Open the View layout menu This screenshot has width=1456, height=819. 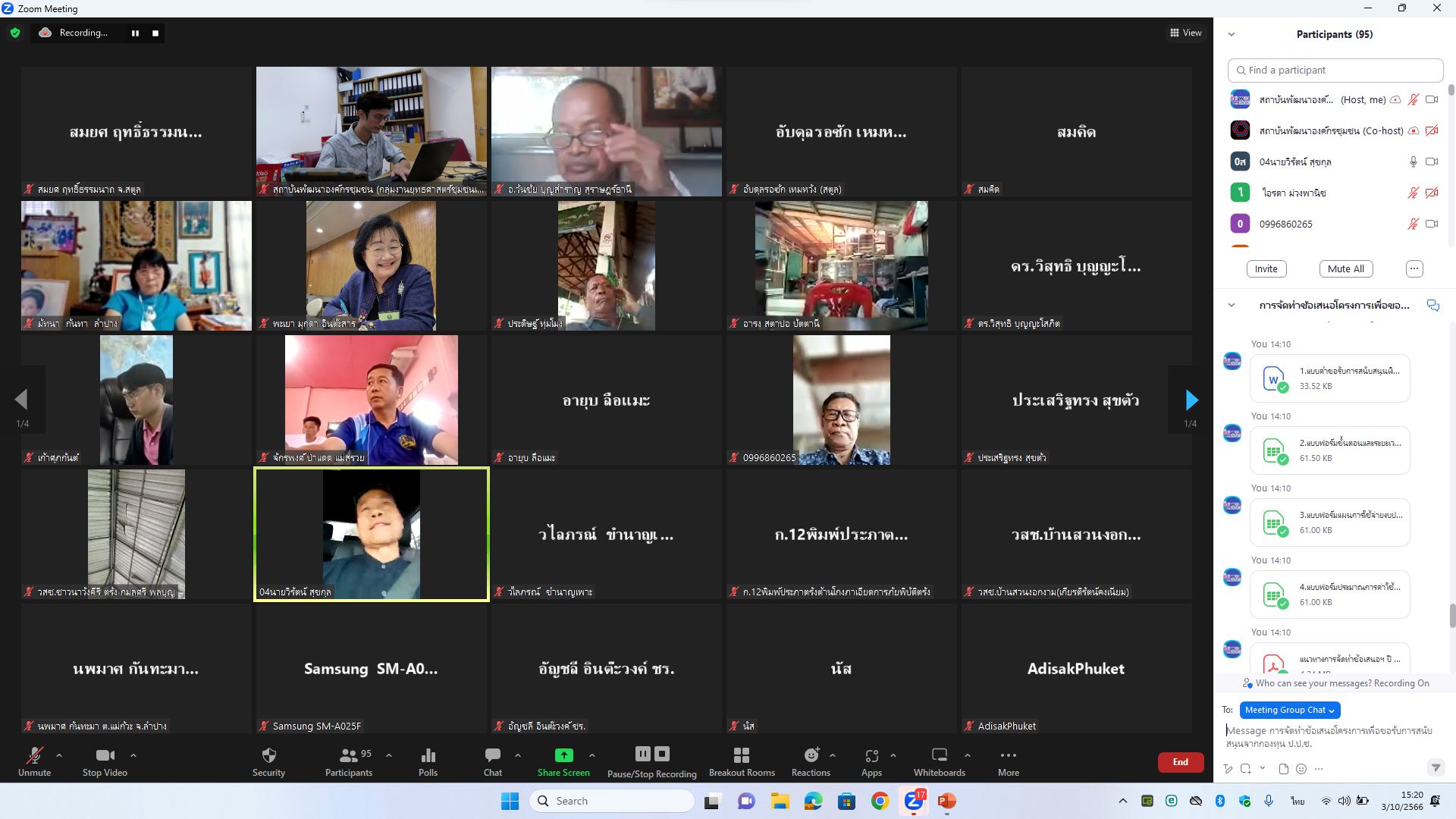point(1185,33)
